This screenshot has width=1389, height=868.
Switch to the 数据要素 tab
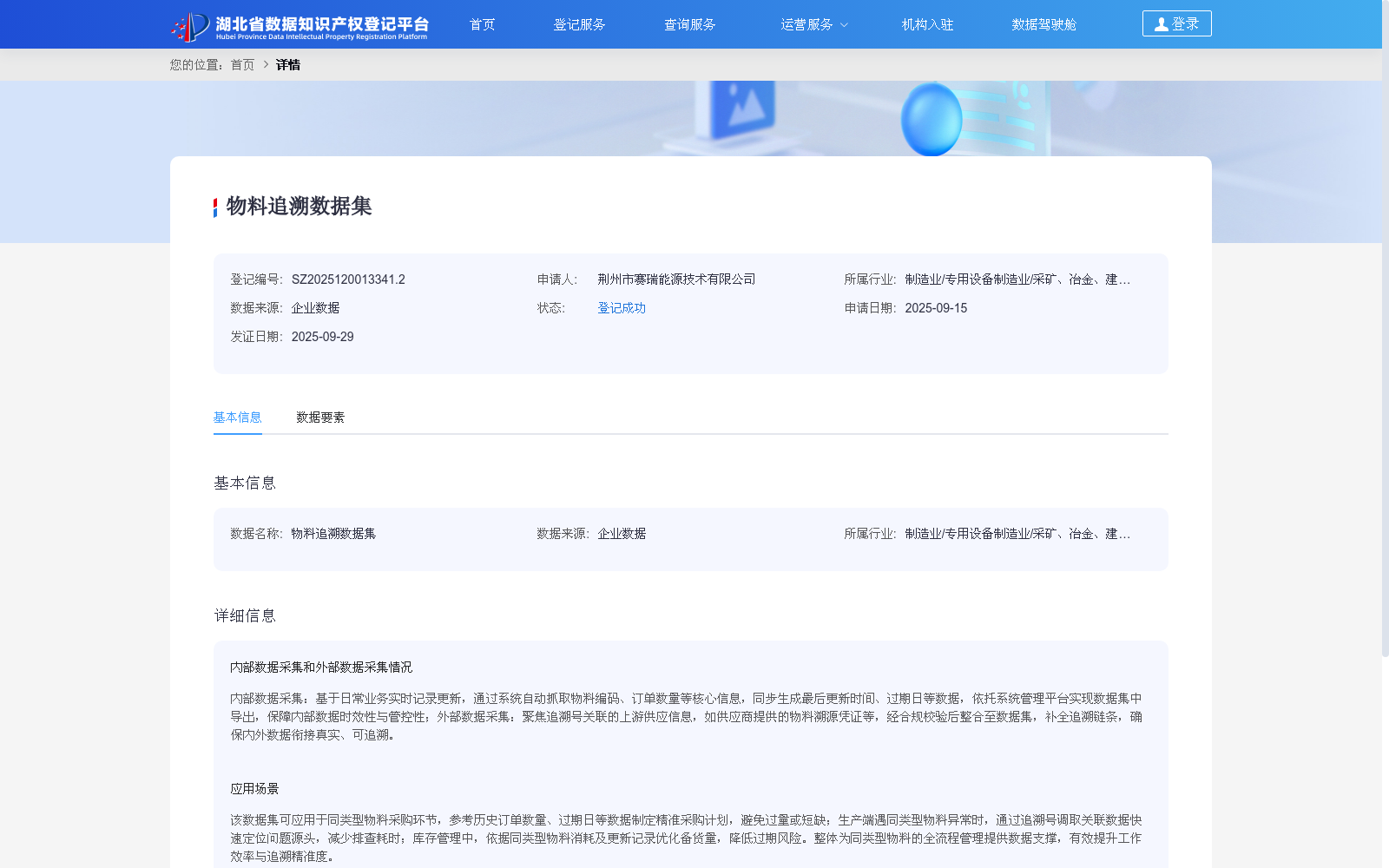pos(320,418)
